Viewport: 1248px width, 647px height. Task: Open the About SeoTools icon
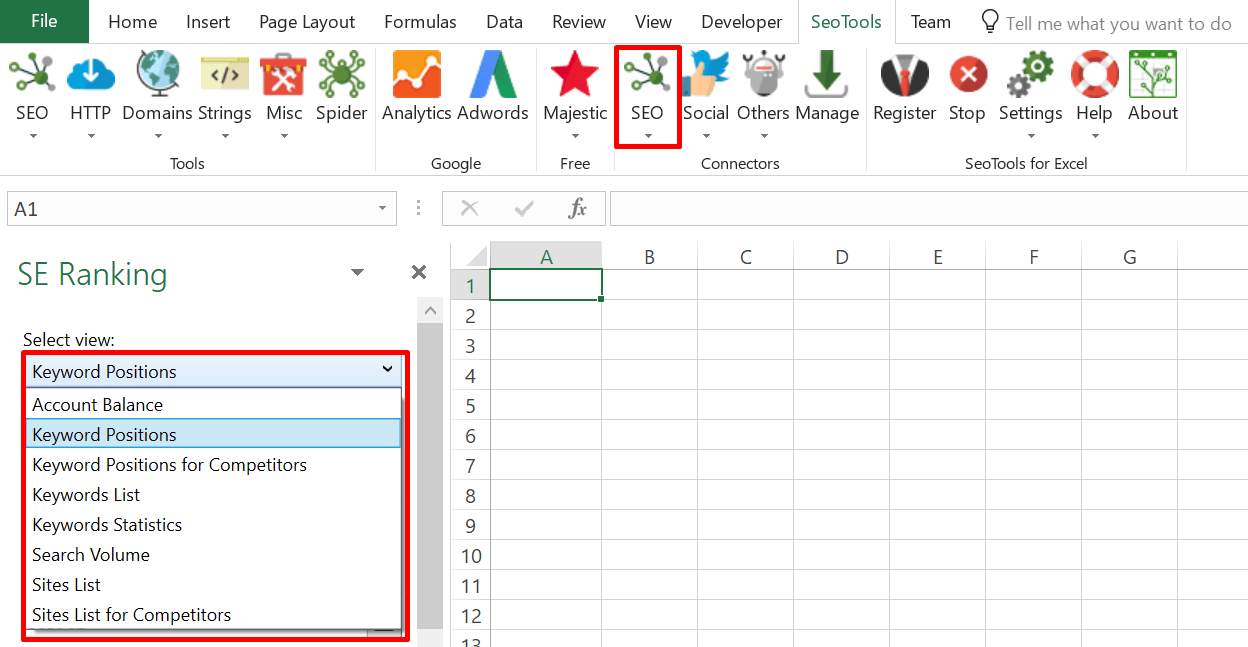(x=1153, y=76)
